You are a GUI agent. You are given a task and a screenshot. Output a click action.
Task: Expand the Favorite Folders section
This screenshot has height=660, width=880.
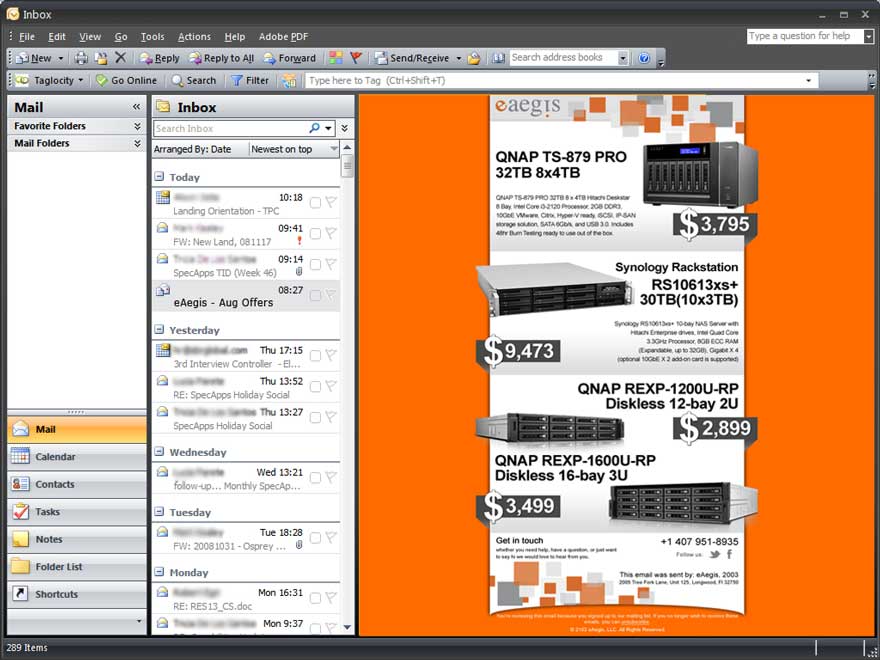137,126
